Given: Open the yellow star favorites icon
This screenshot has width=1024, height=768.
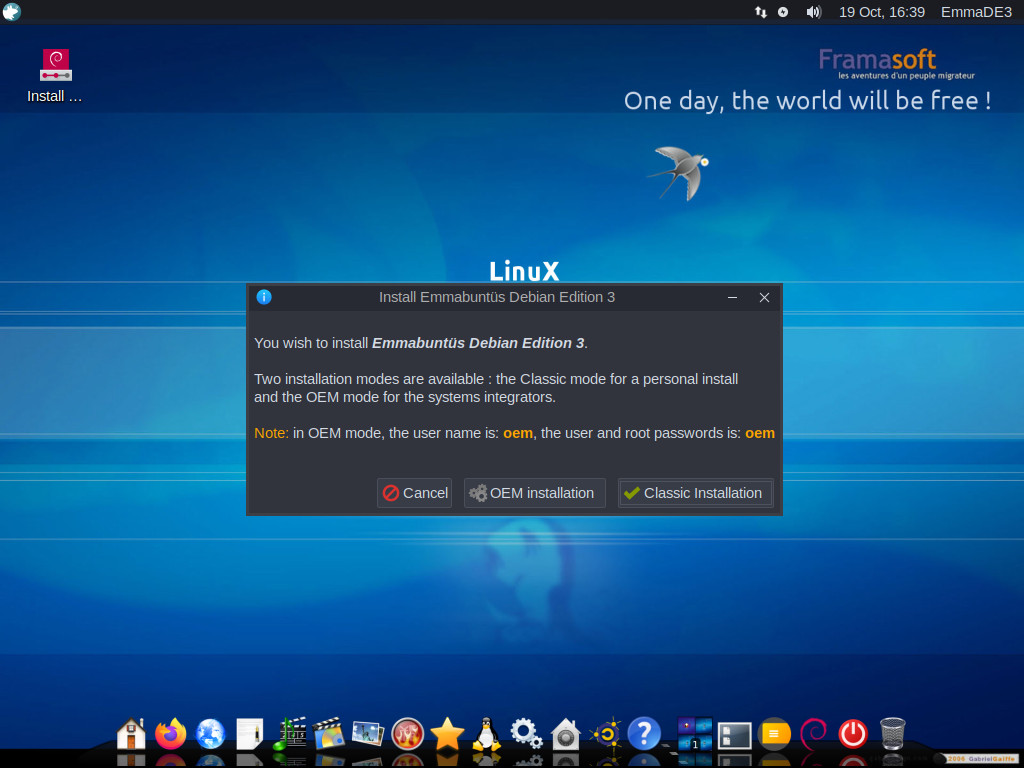Looking at the screenshot, I should [x=447, y=734].
